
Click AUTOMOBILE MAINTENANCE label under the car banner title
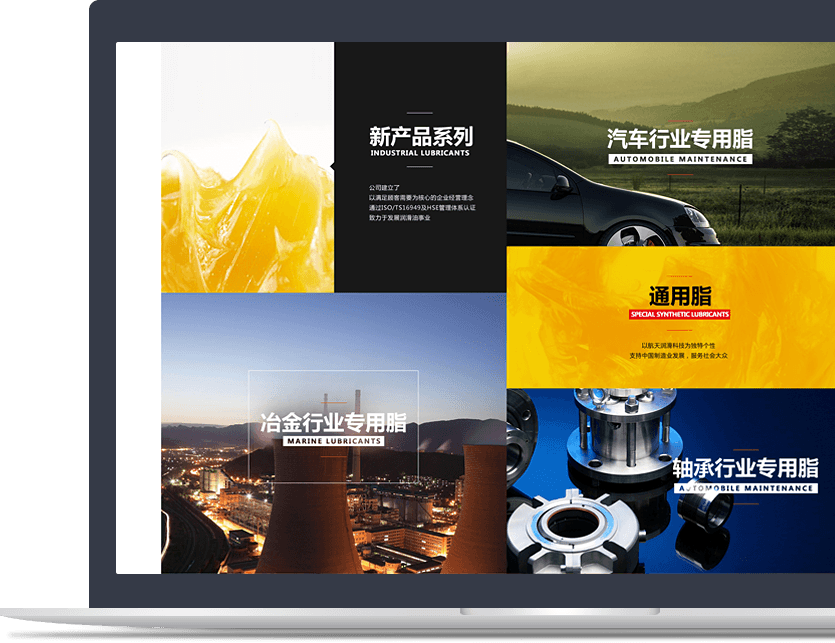tap(683, 158)
